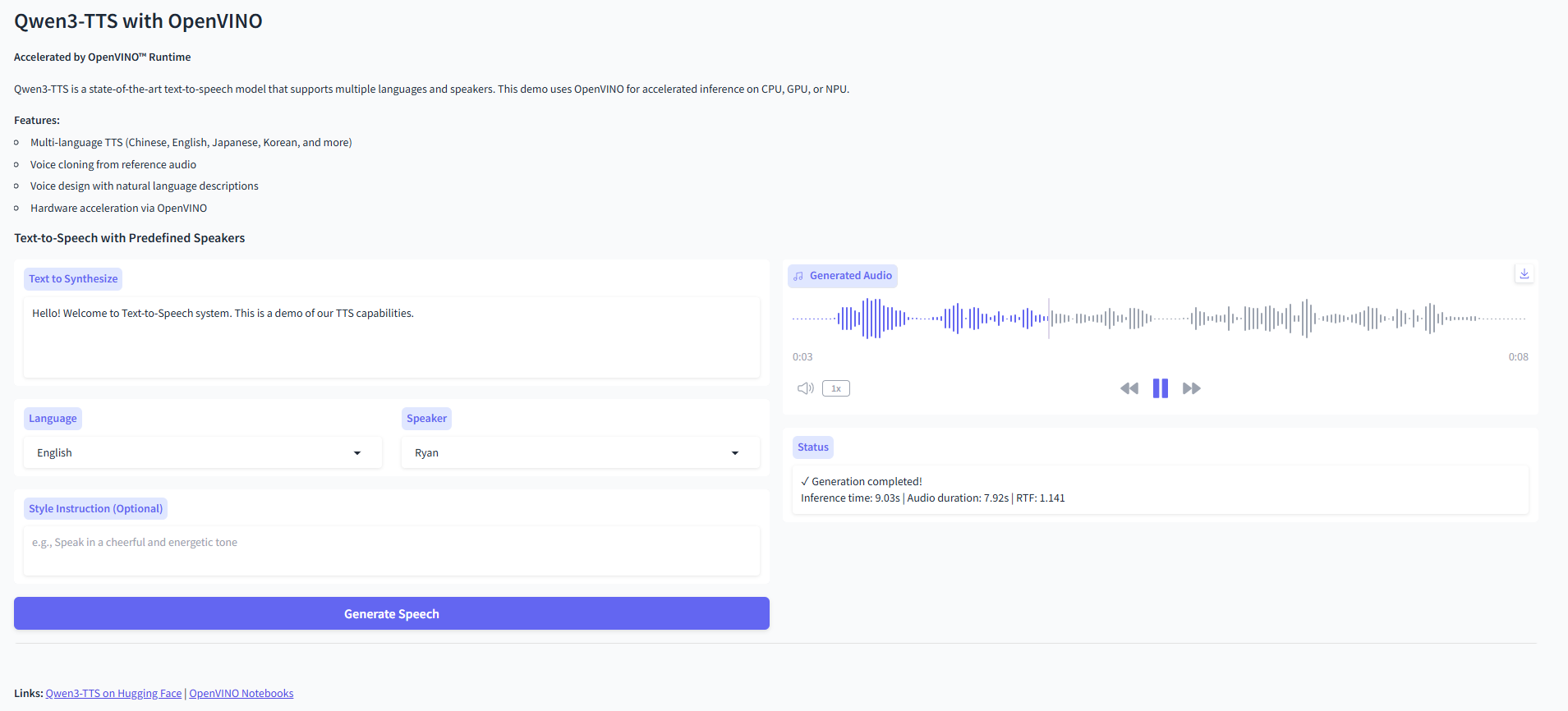Click the music note icon beside Generated Audio
Image resolution: width=1568 pixels, height=711 pixels.
click(x=798, y=276)
